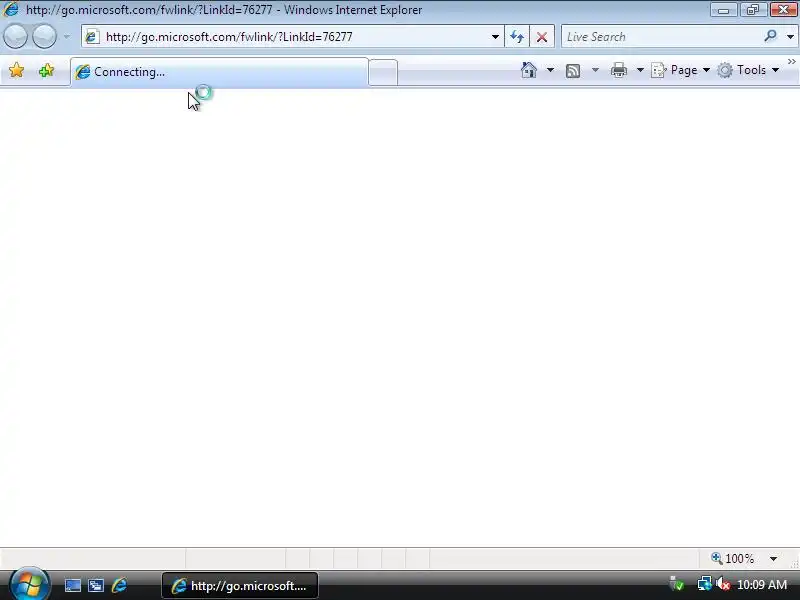Screen dimensions: 800x600
Task: Expand the feeds dropdown arrow
Action: [595, 70]
